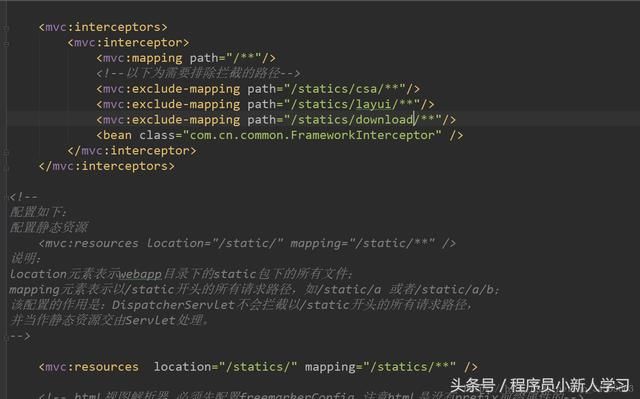Click the comment line starting "location元素表示webapp"
This screenshot has height=399, width=640.
click(x=181, y=274)
